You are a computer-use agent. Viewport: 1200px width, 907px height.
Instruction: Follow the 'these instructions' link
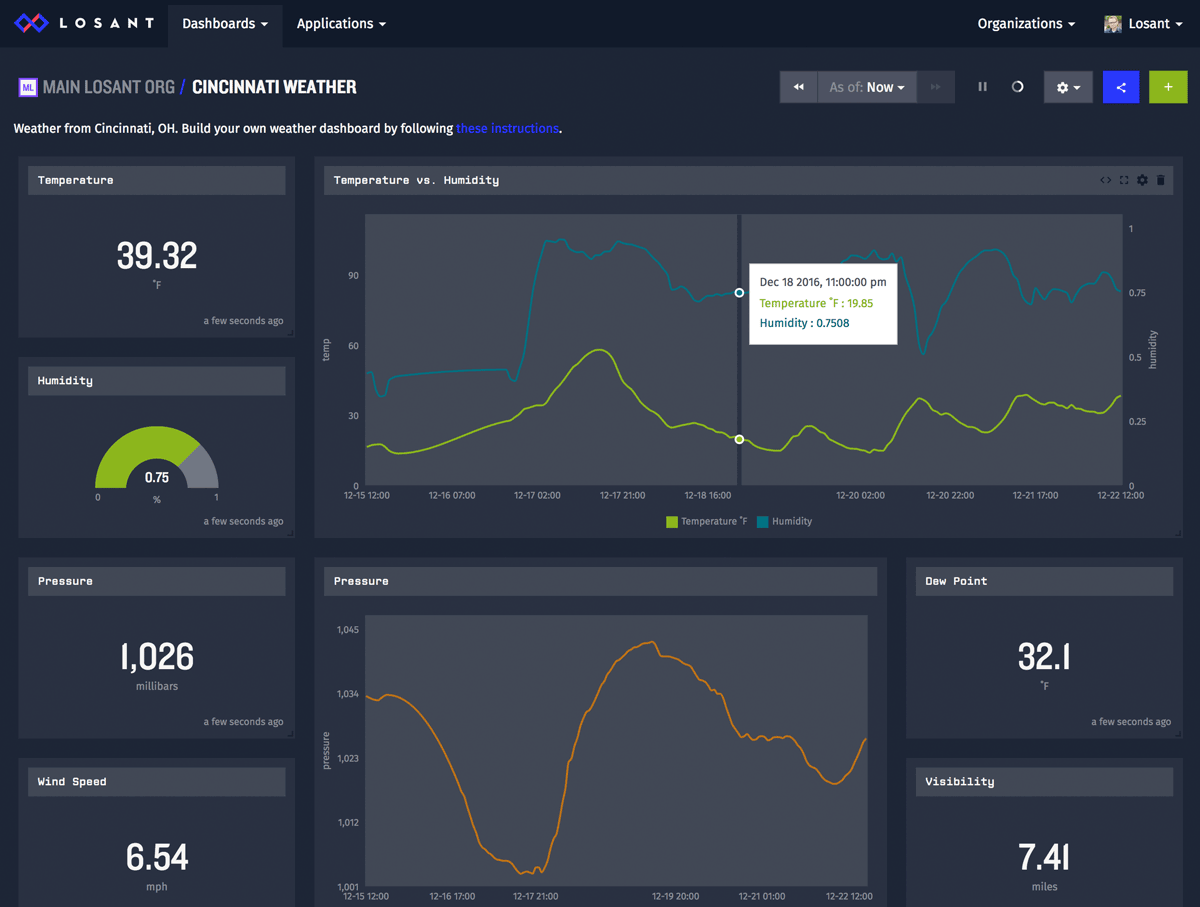[x=507, y=128]
